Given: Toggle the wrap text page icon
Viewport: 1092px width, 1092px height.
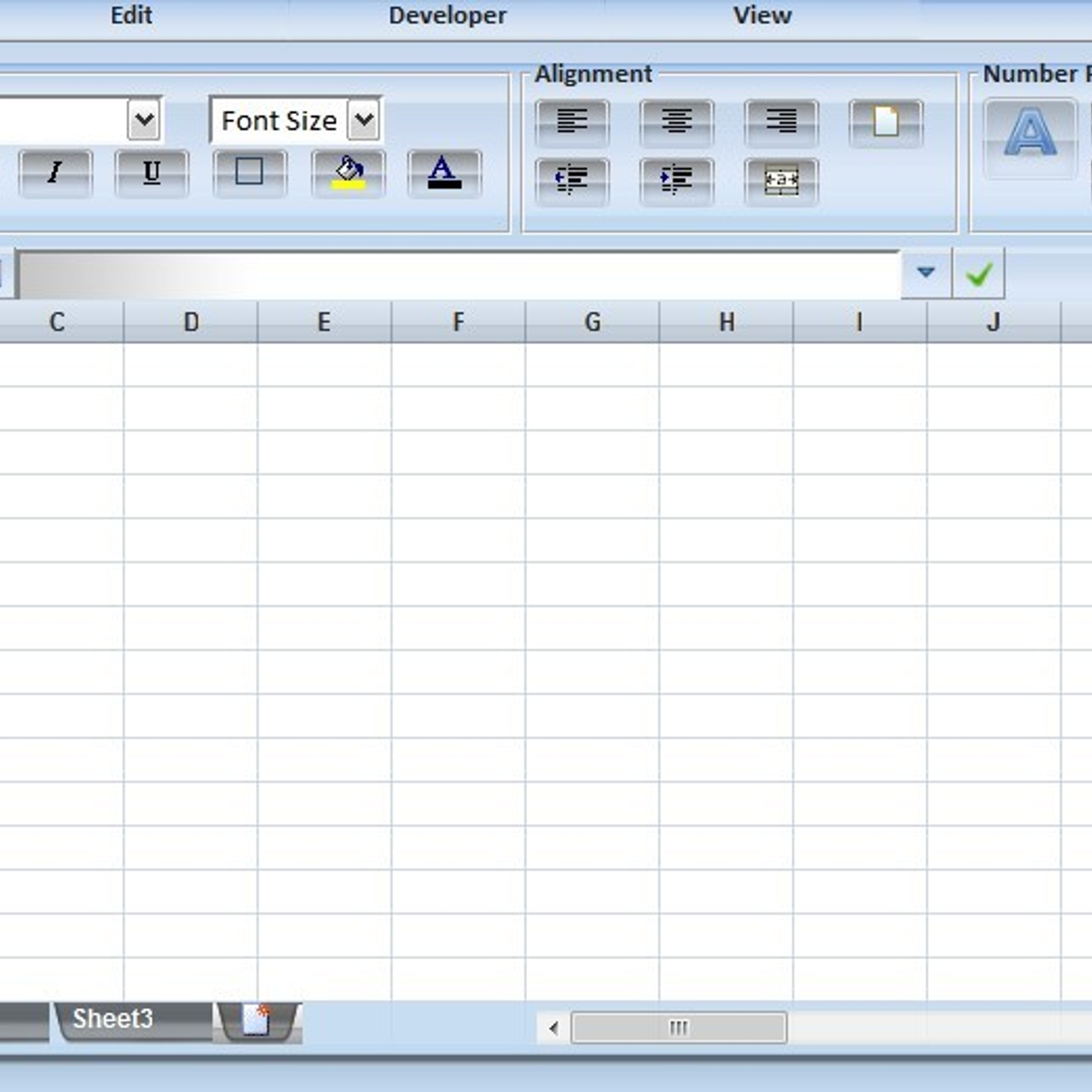Looking at the screenshot, I should pos(885,122).
